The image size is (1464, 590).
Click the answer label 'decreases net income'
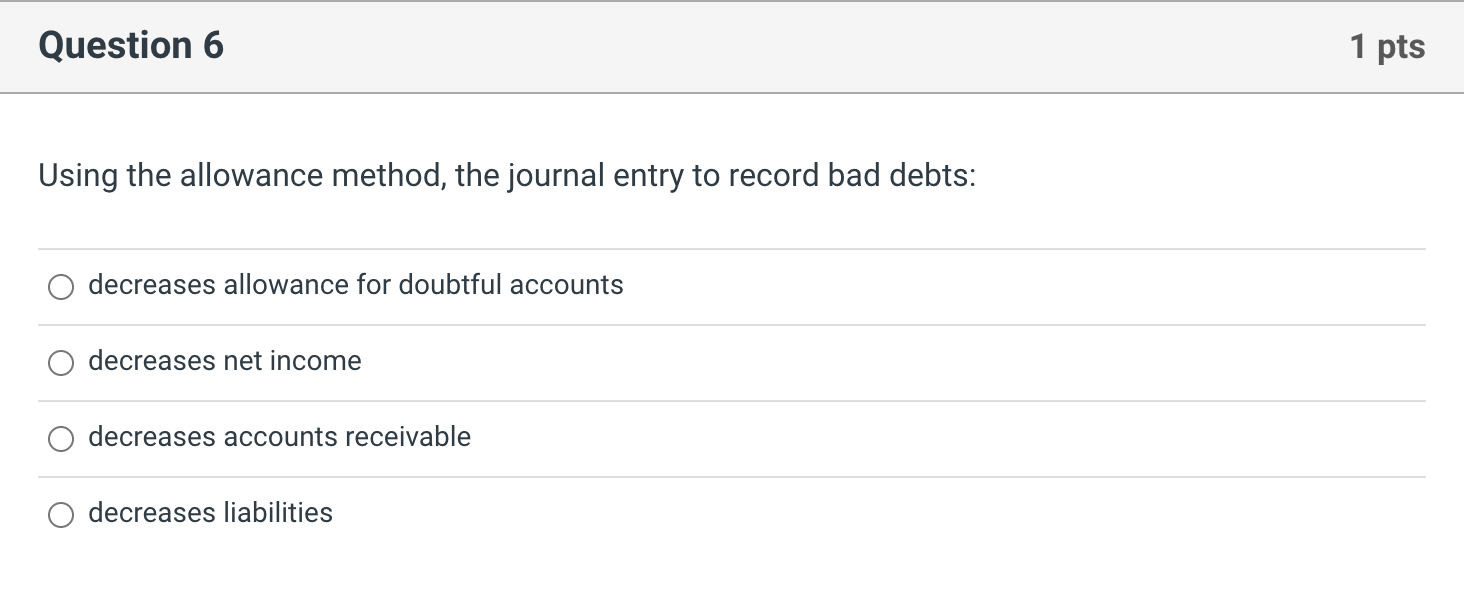[225, 361]
